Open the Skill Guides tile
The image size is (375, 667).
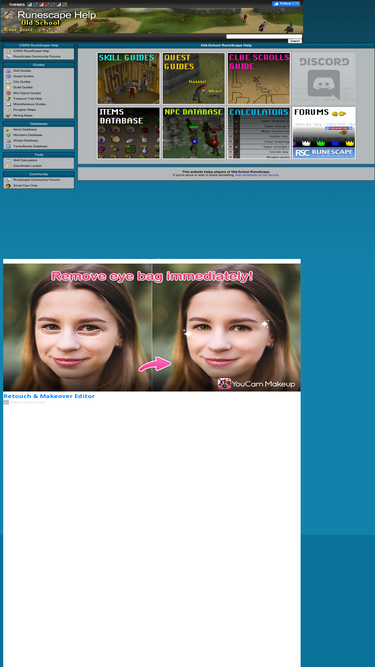pos(129,79)
